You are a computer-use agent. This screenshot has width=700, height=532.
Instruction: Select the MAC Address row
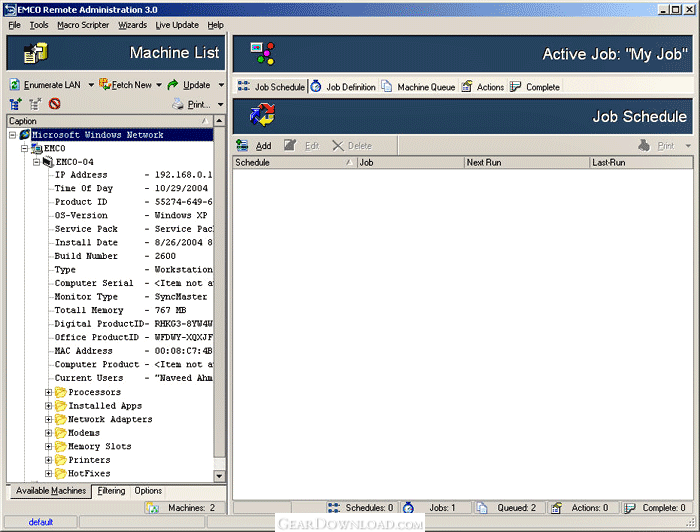click(x=133, y=351)
